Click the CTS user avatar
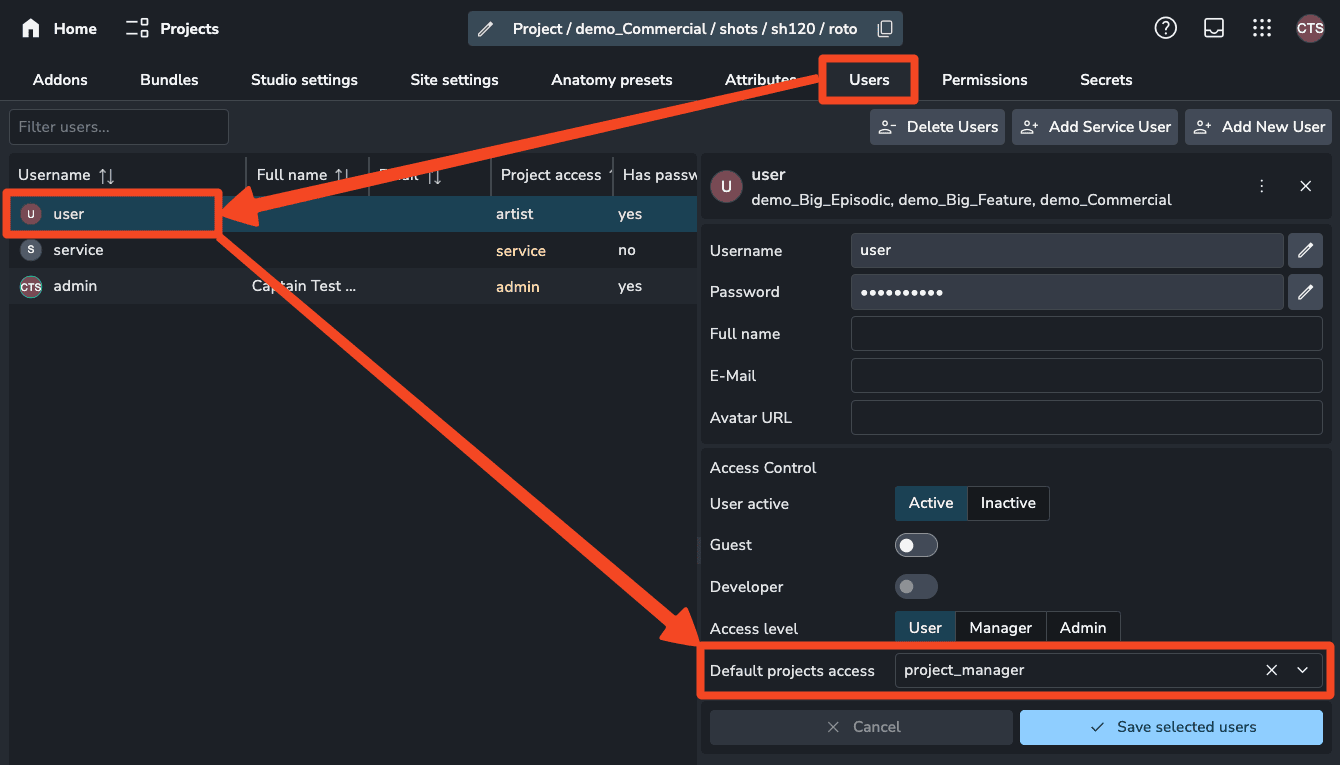The image size is (1340, 765). 1310,28
